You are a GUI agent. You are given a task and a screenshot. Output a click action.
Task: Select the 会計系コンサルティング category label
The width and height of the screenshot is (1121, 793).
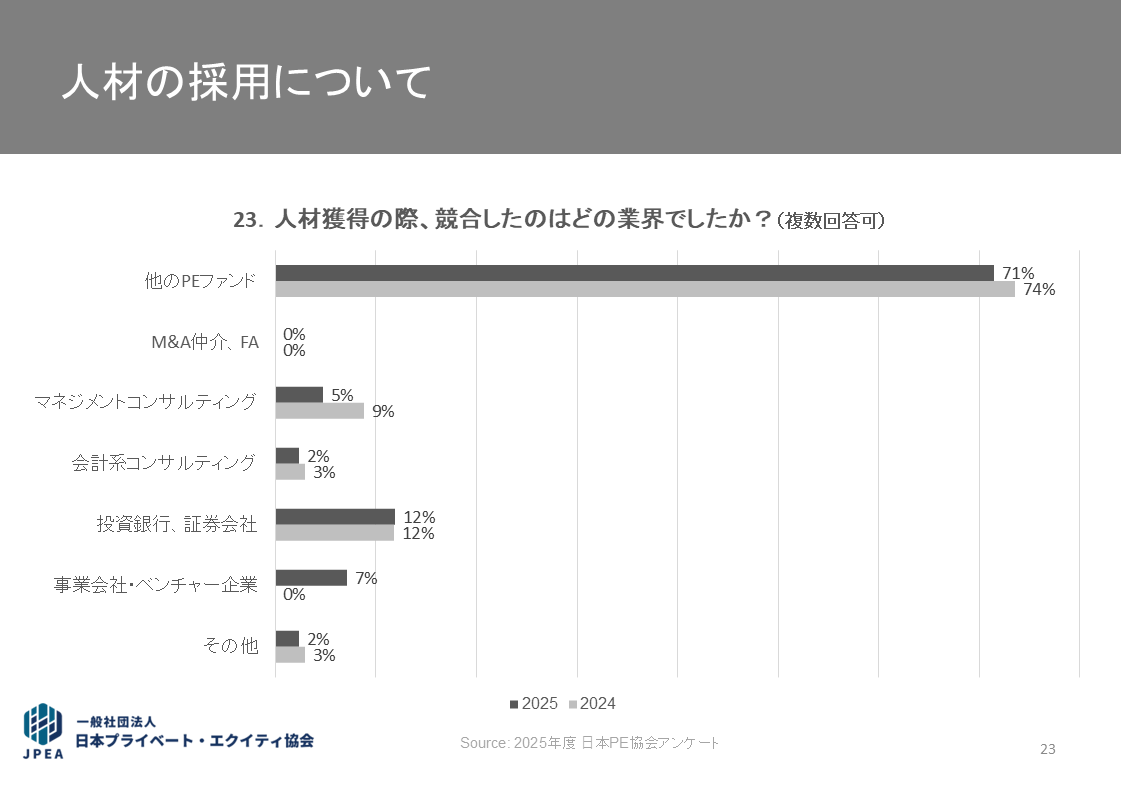(164, 464)
